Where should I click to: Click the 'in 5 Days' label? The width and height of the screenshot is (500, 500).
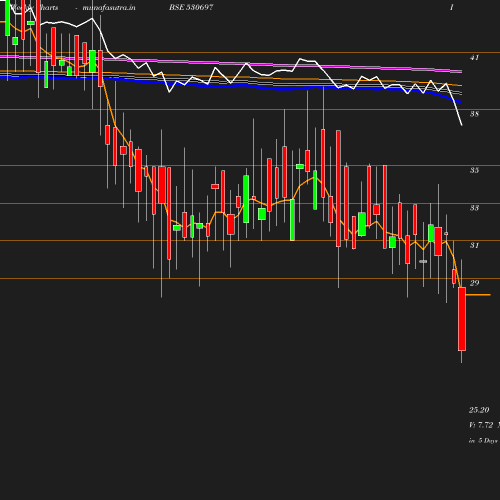click(483, 441)
